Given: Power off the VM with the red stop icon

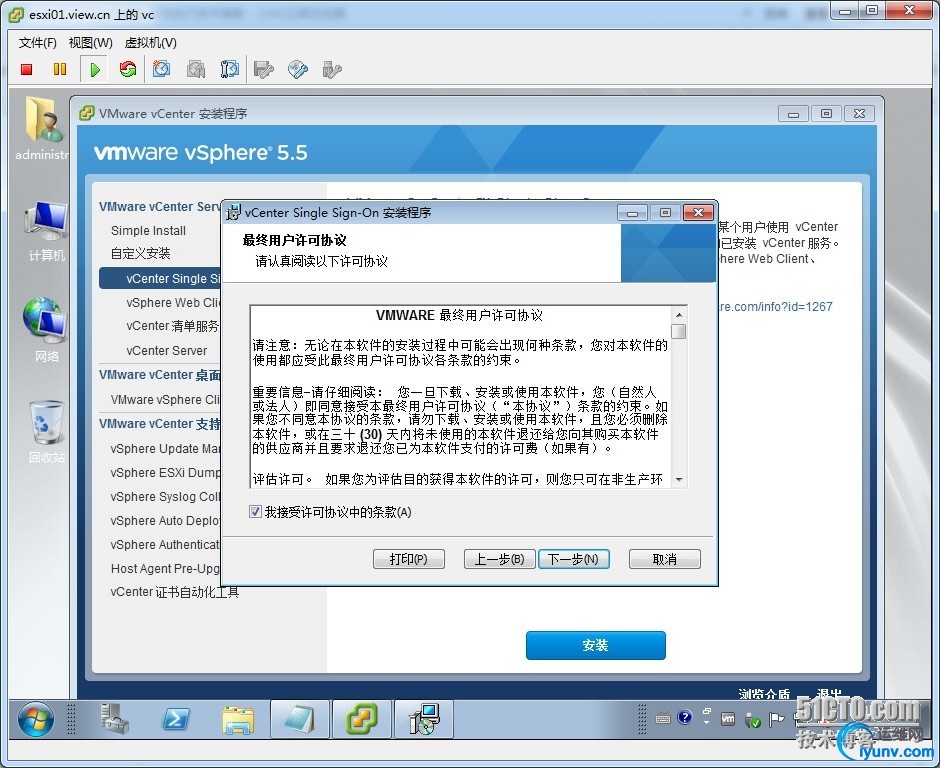Looking at the screenshot, I should pos(26,70).
